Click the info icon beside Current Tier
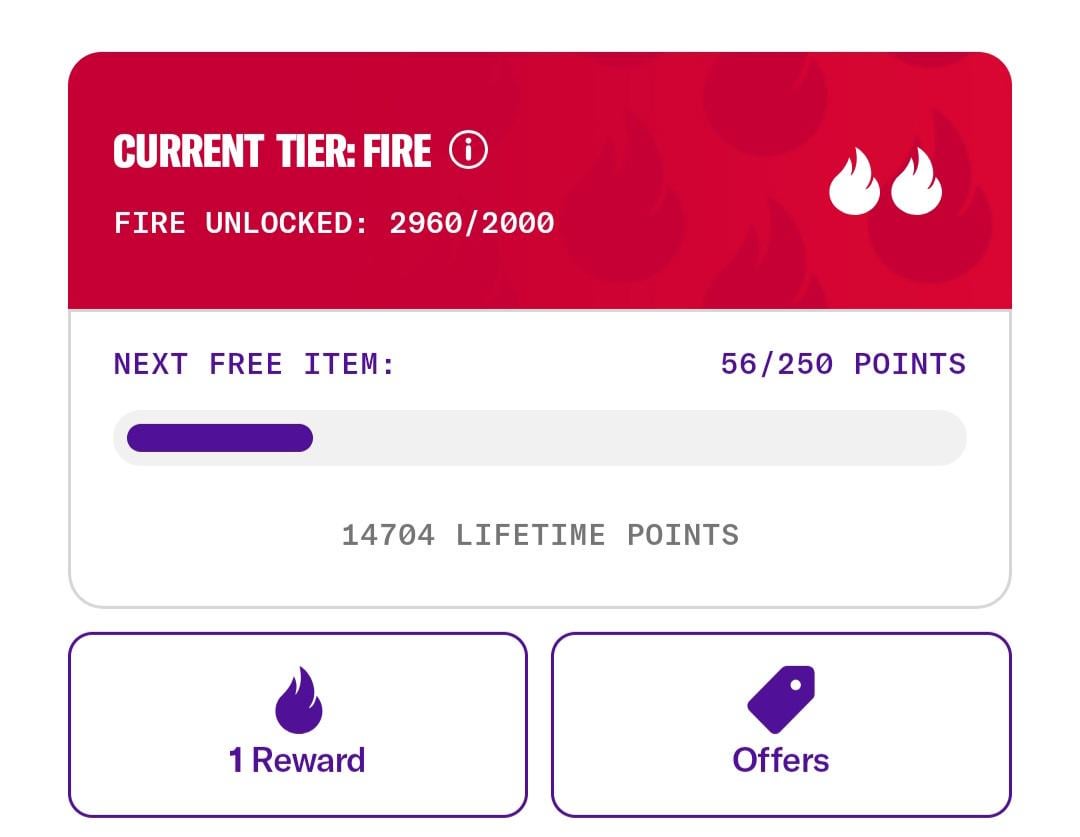This screenshot has height=837, width=1080. [x=468, y=151]
